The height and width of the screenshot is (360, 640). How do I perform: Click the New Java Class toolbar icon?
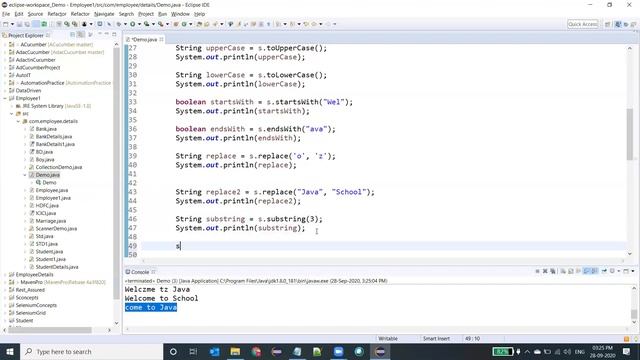(184, 24)
